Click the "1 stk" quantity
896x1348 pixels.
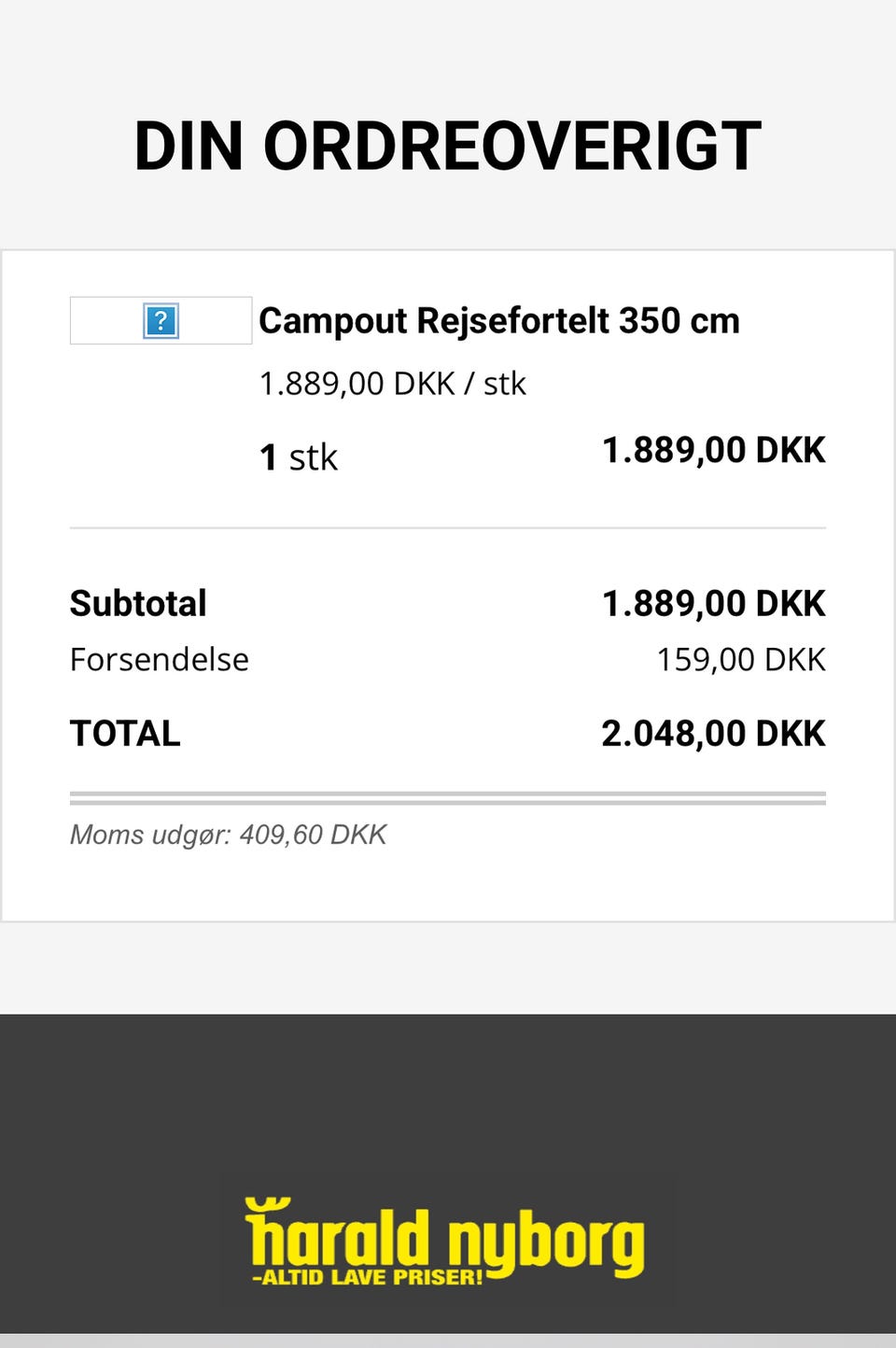[298, 457]
